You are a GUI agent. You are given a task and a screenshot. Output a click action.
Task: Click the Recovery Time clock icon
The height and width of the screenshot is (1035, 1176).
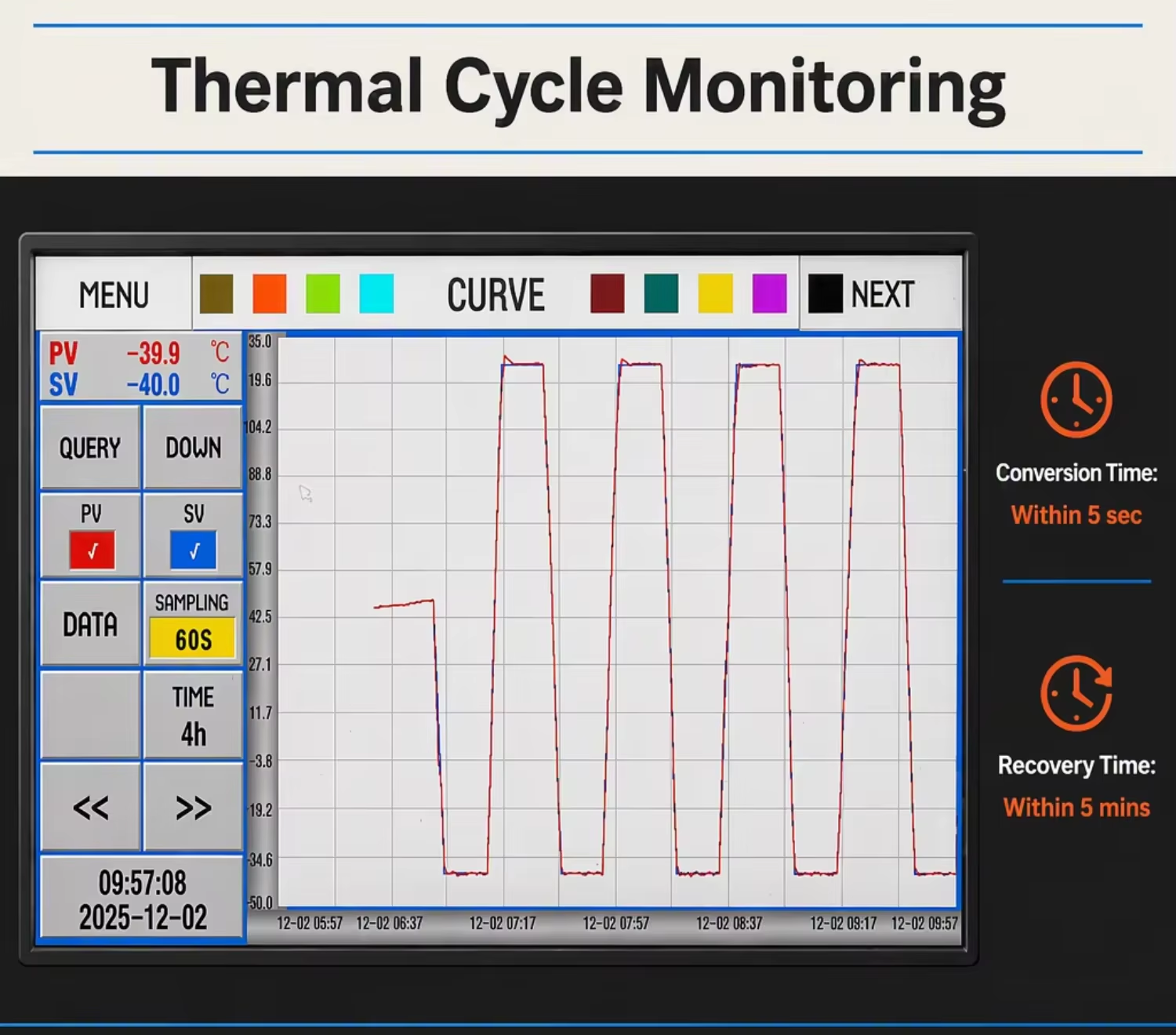coord(1076,693)
